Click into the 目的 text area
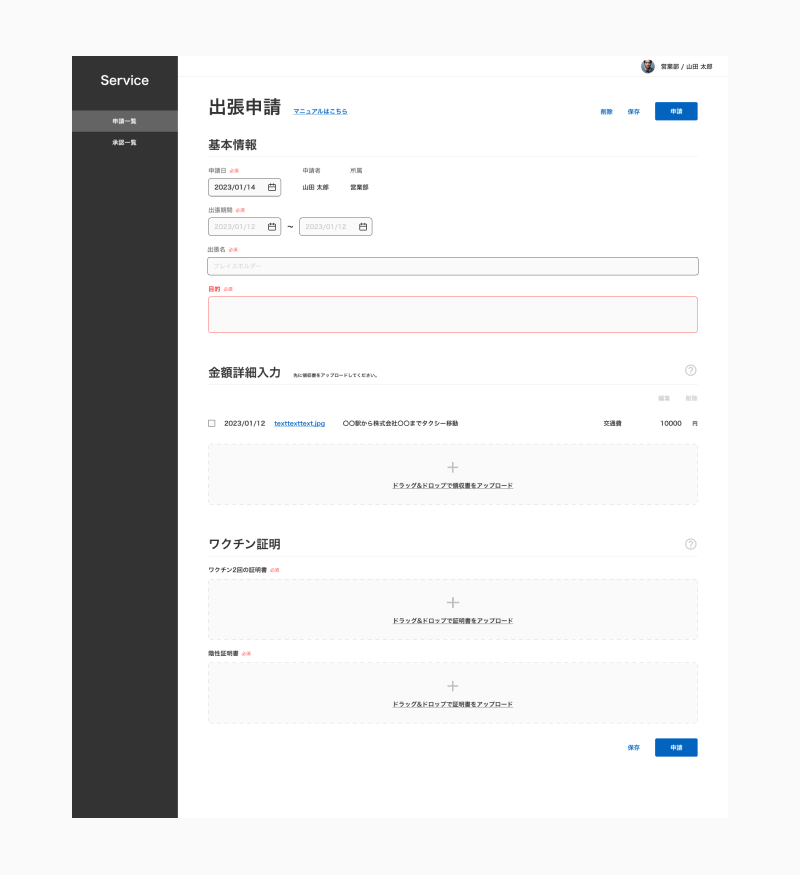 [452, 314]
